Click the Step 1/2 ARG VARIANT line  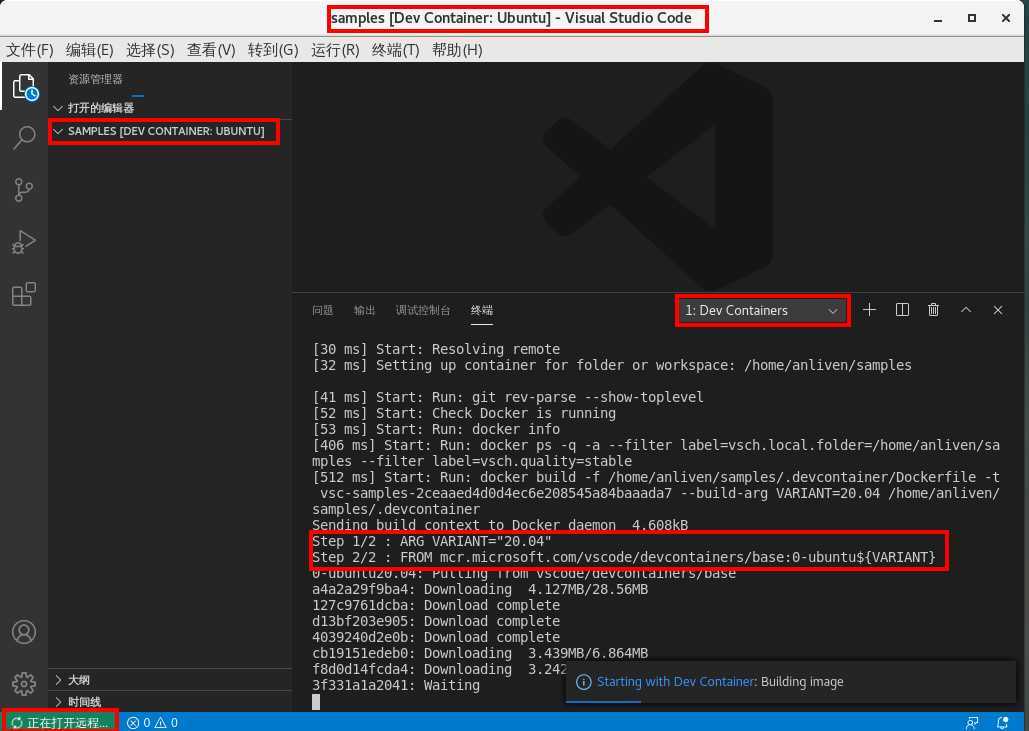coord(431,541)
